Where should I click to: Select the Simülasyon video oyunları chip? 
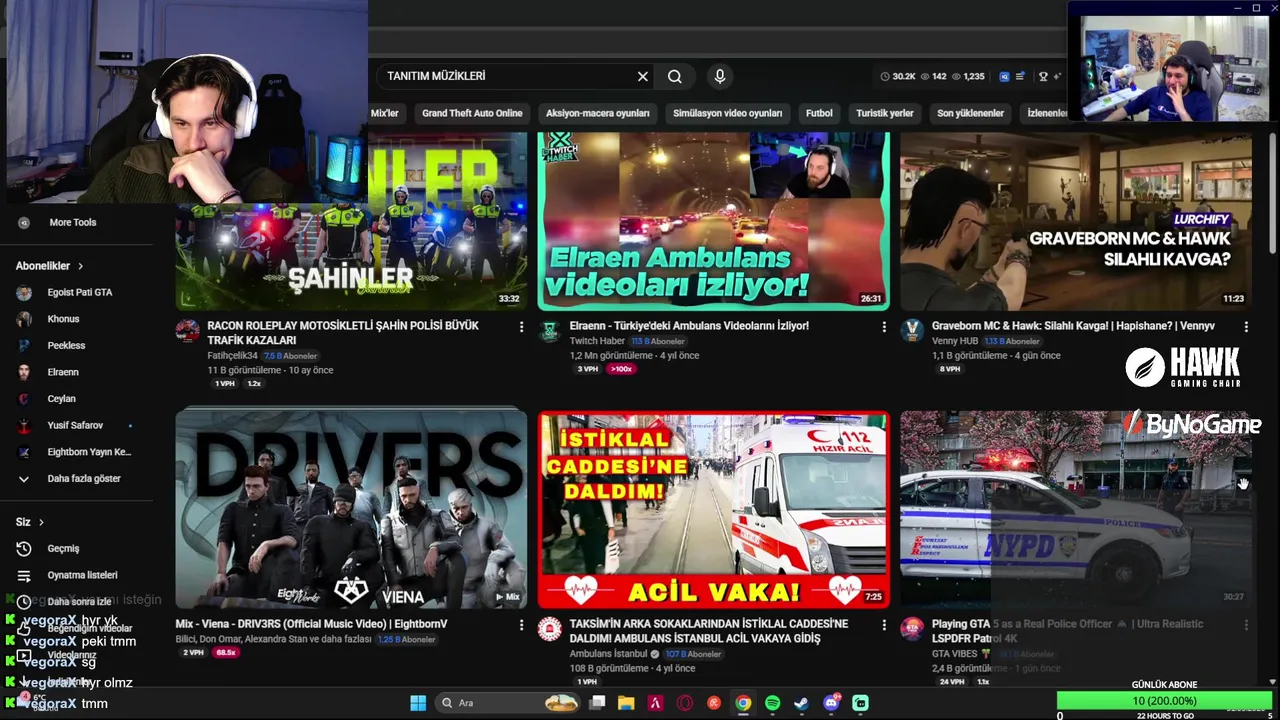[727, 113]
